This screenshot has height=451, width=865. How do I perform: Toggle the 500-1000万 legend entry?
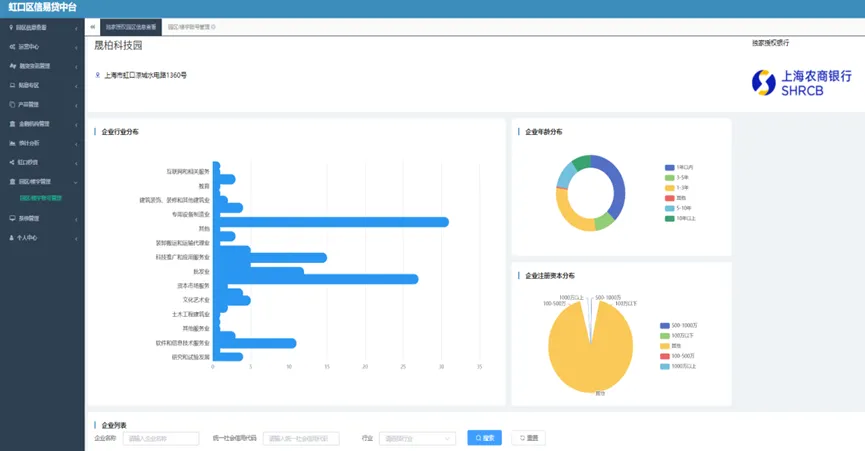679,325
